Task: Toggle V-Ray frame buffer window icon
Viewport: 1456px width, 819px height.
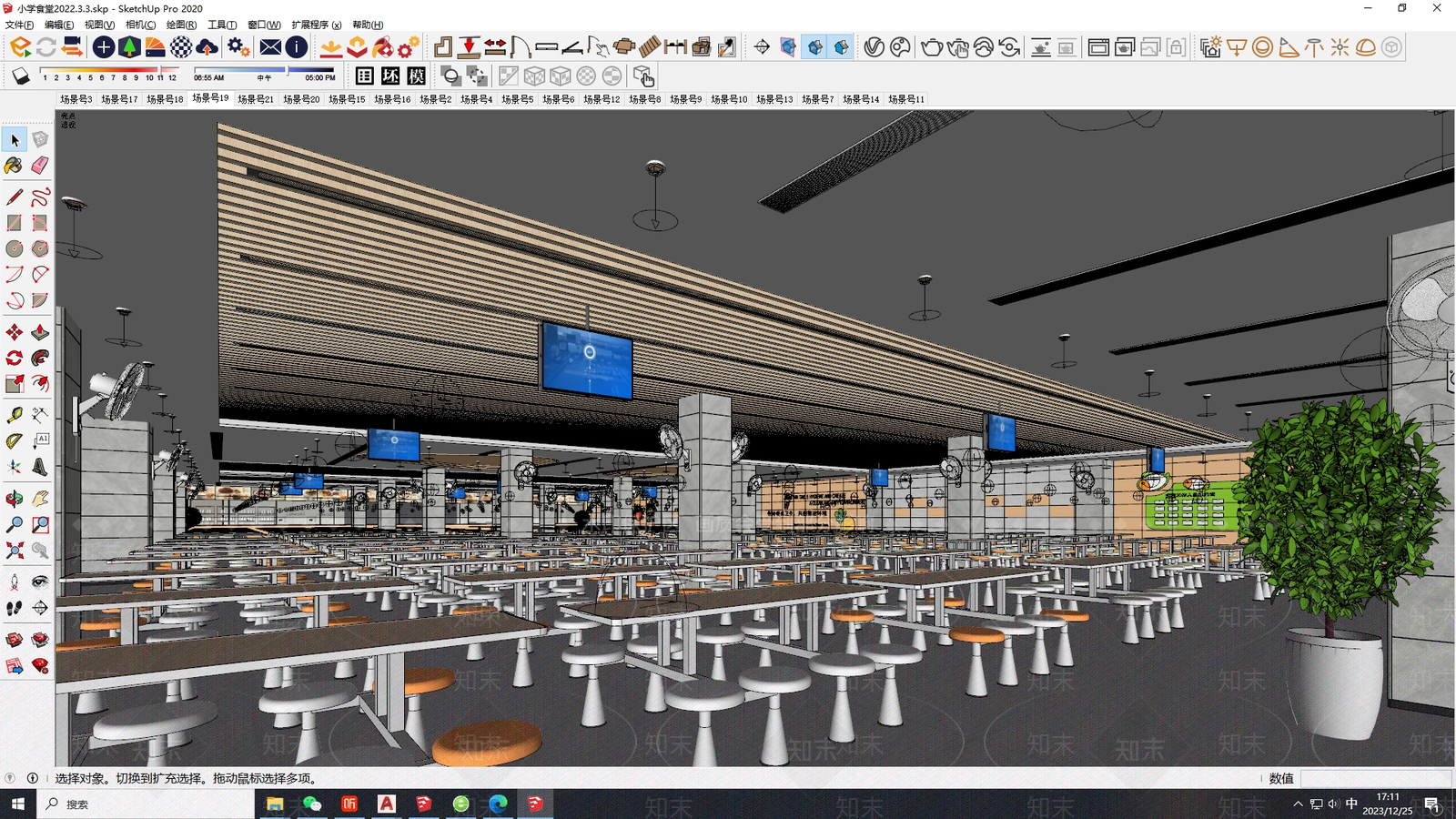Action: [x=1098, y=46]
